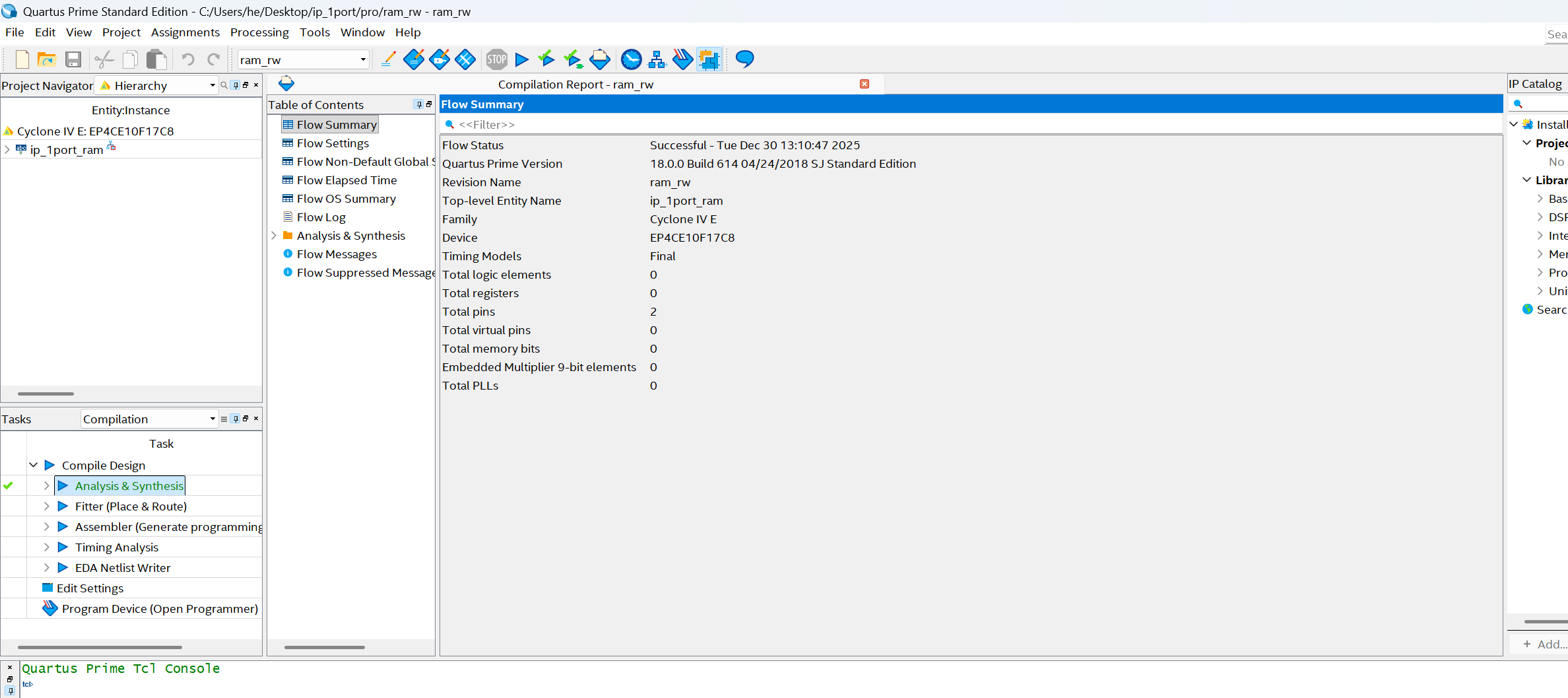Click the STOP processing icon
The width and height of the screenshot is (1568, 698).
click(x=497, y=59)
